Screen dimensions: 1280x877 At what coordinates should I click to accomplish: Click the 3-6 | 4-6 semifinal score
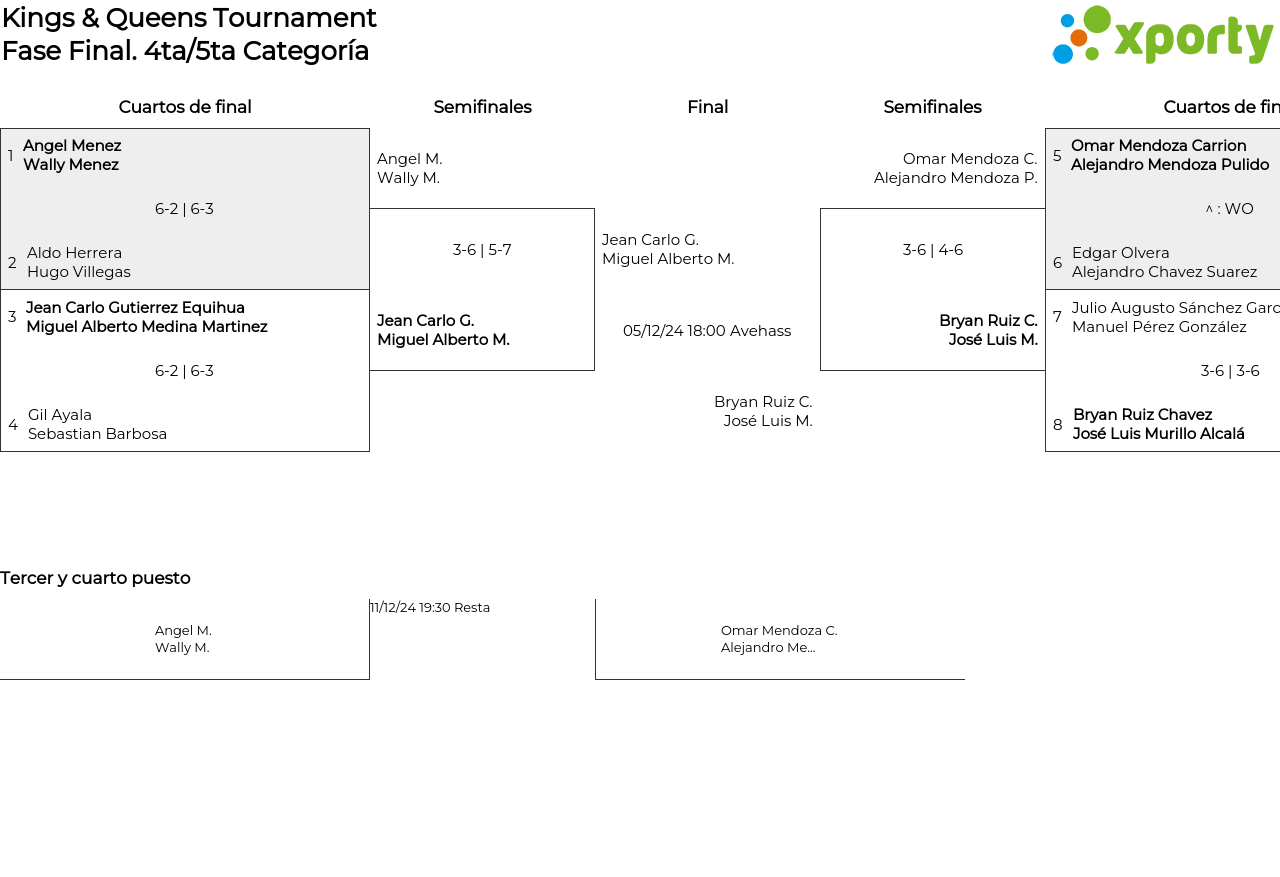click(x=932, y=250)
